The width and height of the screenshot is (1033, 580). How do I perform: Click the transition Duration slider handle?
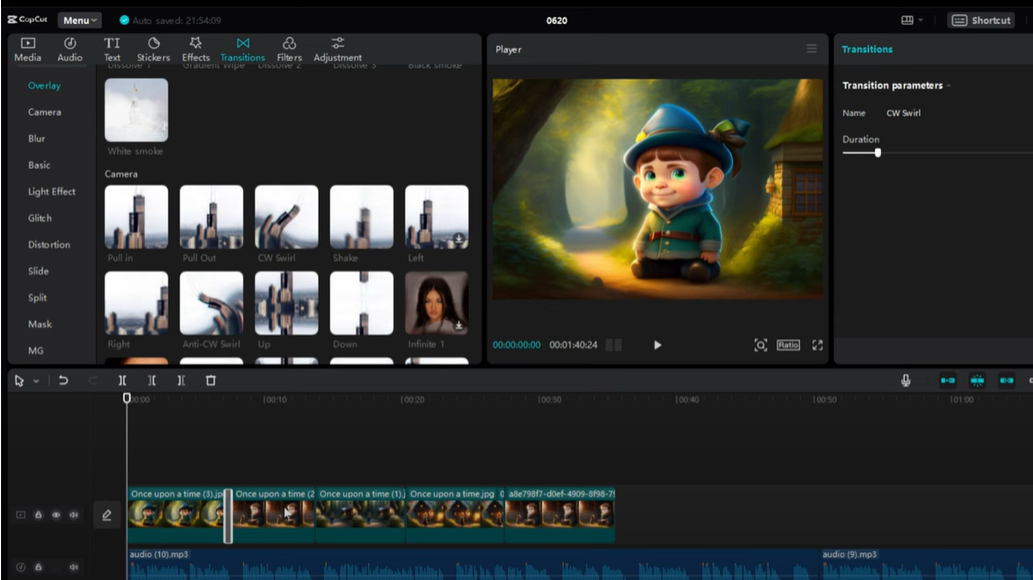(x=878, y=153)
